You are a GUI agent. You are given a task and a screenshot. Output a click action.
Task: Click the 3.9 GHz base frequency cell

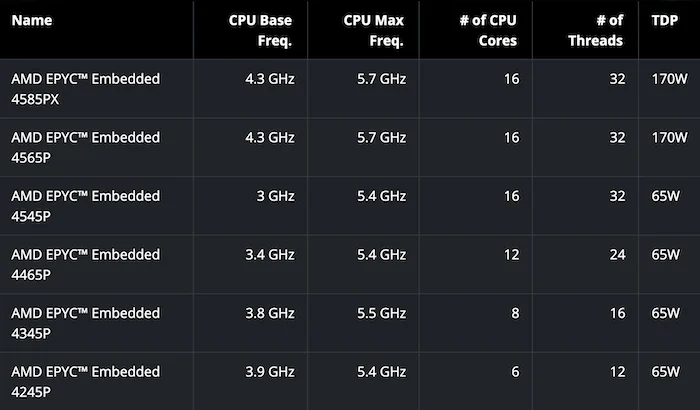tap(268, 372)
